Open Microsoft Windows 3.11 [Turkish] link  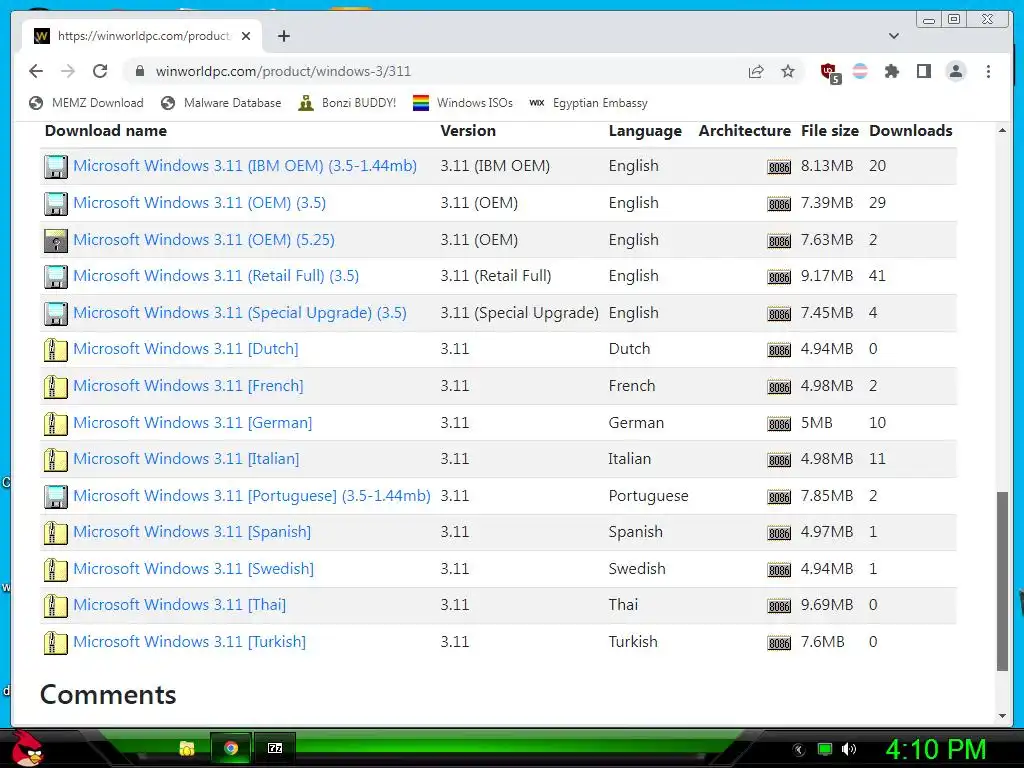pos(189,642)
